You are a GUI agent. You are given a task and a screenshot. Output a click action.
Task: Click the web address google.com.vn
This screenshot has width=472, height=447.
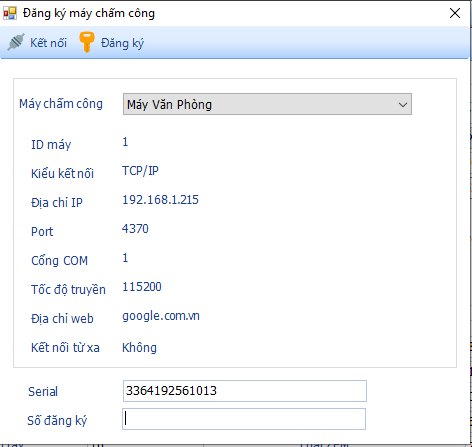click(161, 316)
